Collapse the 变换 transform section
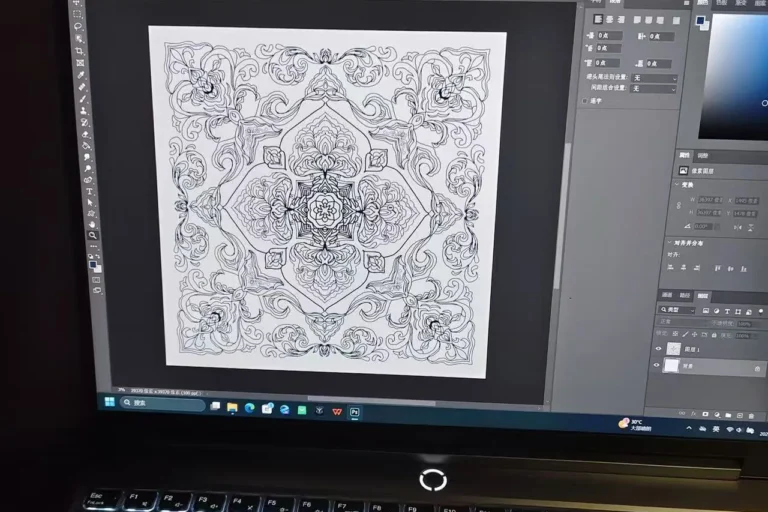The height and width of the screenshot is (512, 768). click(x=677, y=184)
